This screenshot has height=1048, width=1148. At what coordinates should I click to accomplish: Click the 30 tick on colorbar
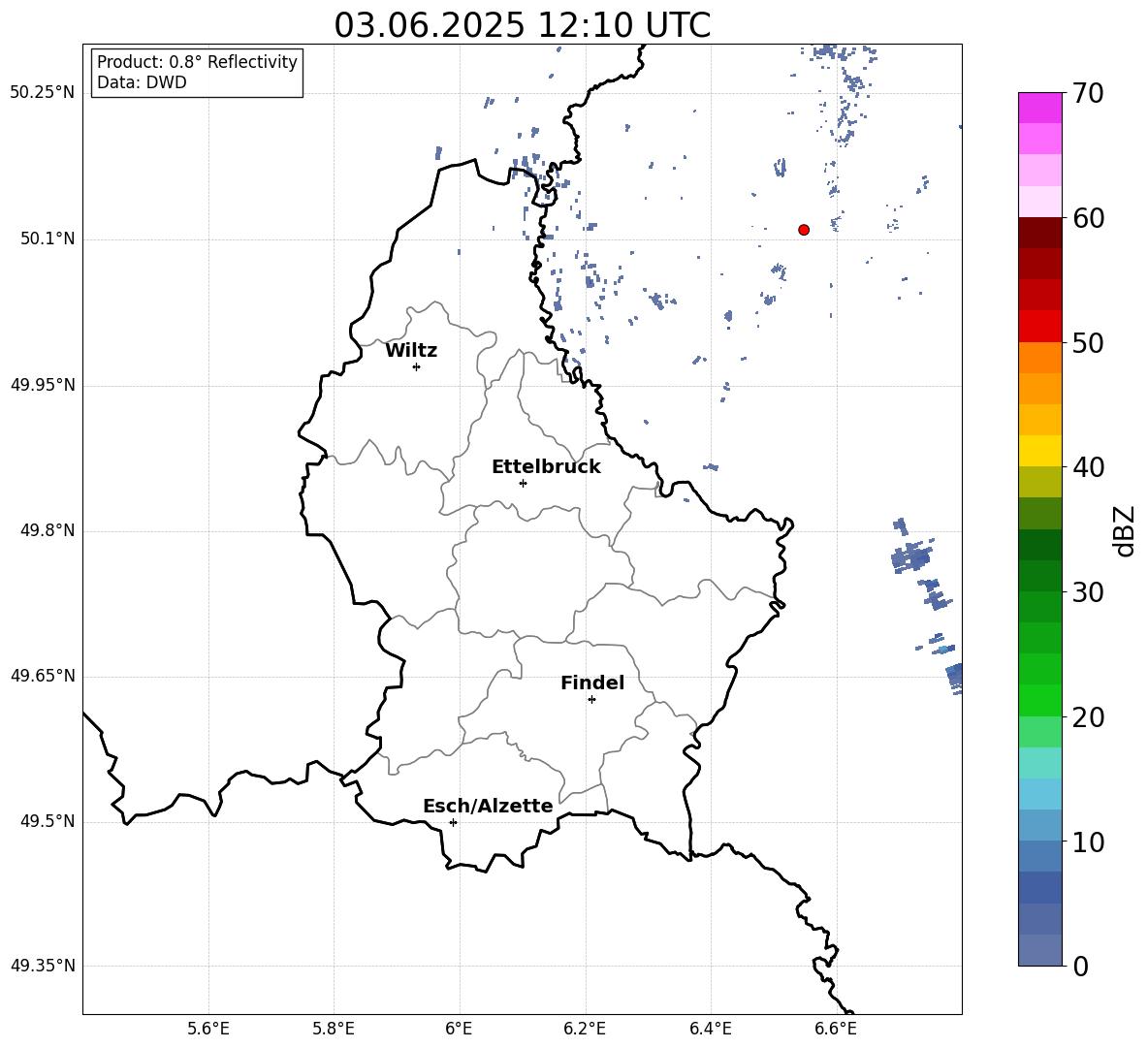1088,592
